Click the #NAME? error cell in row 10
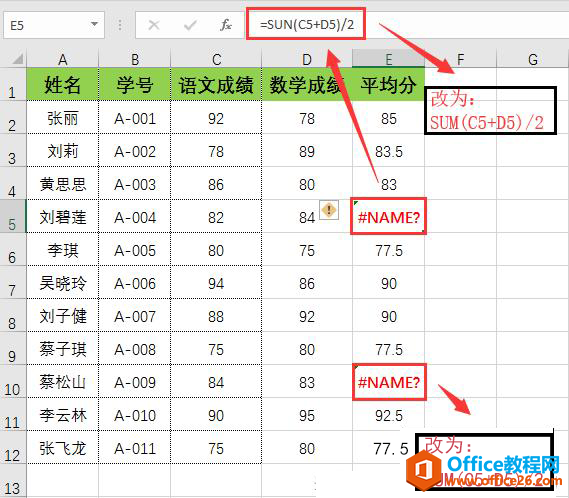The image size is (569, 498). (x=388, y=382)
